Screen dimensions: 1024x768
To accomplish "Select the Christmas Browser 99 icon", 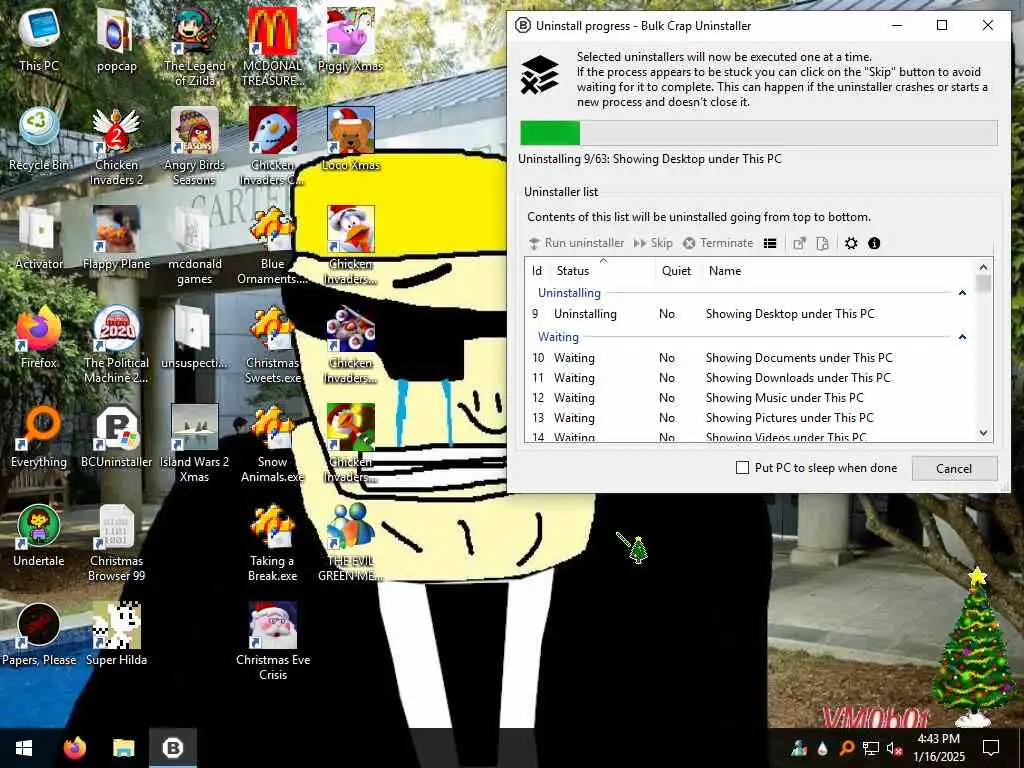I will [116, 543].
